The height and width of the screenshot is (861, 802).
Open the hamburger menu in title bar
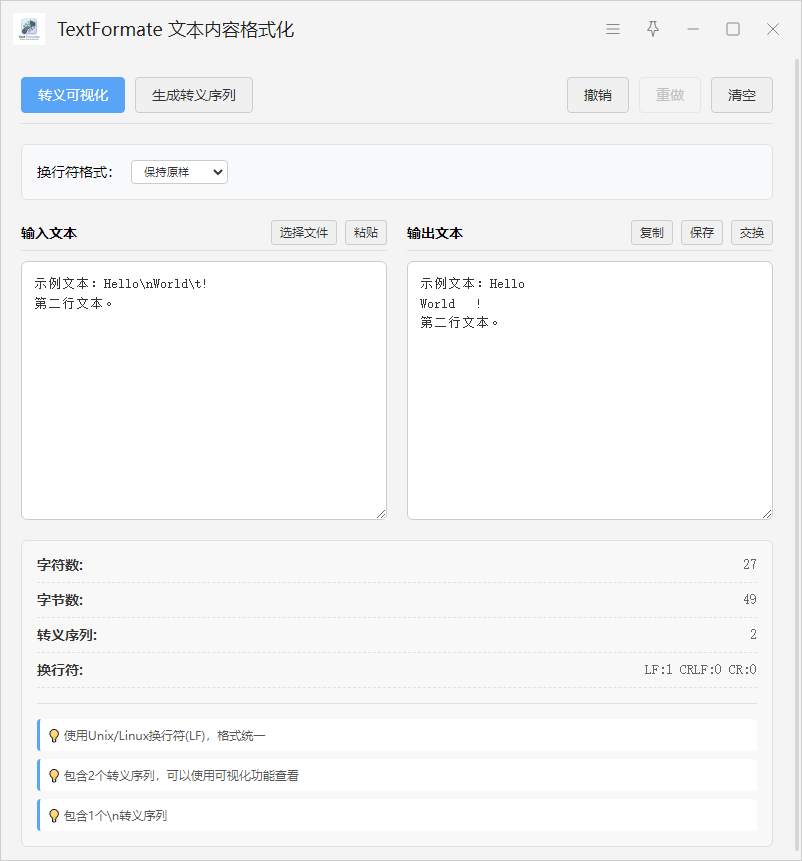(x=613, y=30)
